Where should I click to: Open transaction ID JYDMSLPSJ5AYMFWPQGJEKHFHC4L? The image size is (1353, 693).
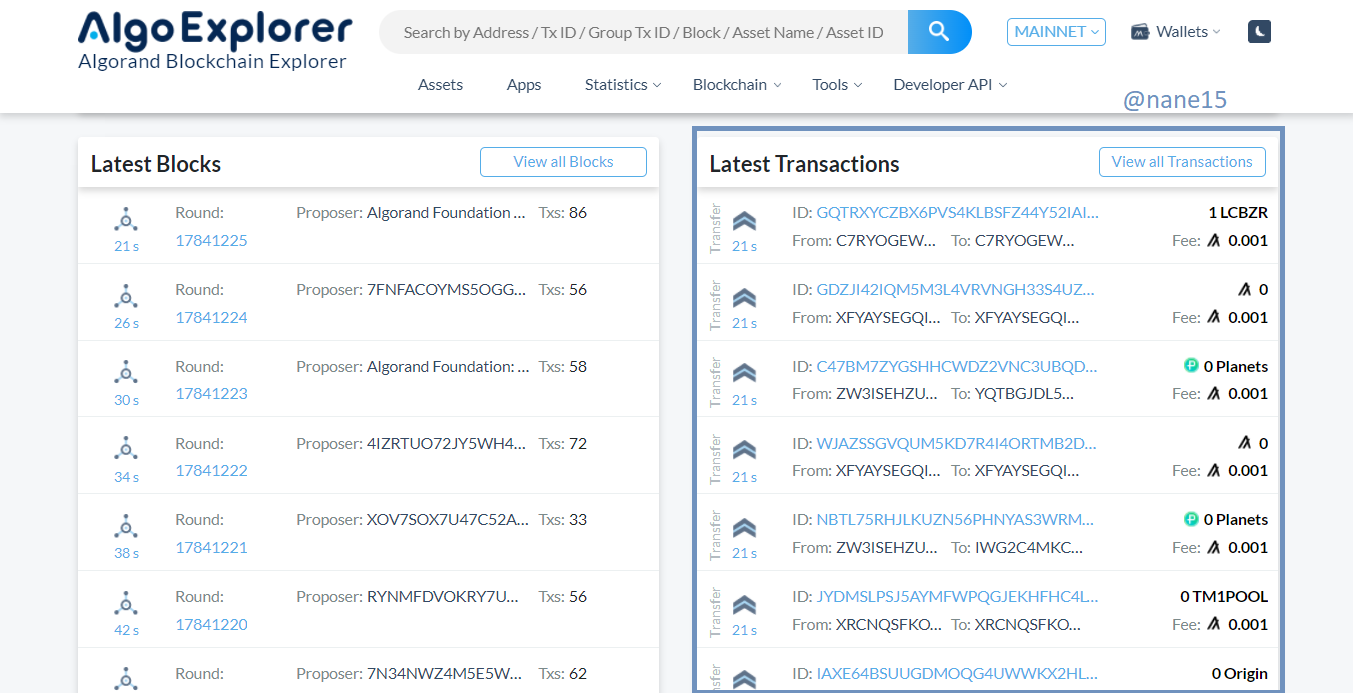tap(957, 597)
